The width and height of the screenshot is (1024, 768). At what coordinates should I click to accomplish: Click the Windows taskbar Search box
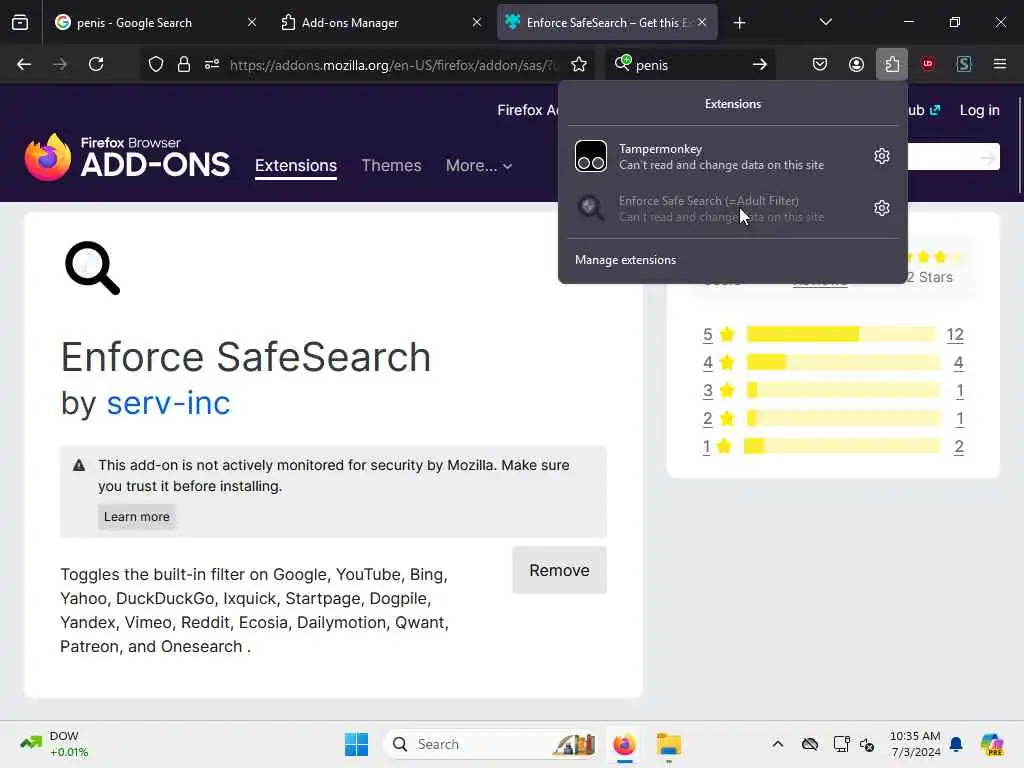(x=490, y=744)
